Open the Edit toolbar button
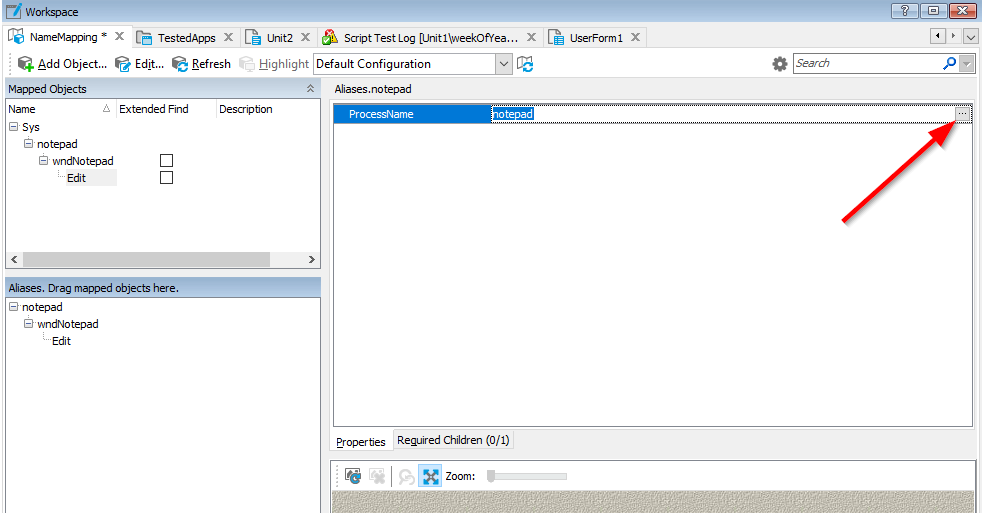Viewport: 982px width, 513px height. coord(140,64)
